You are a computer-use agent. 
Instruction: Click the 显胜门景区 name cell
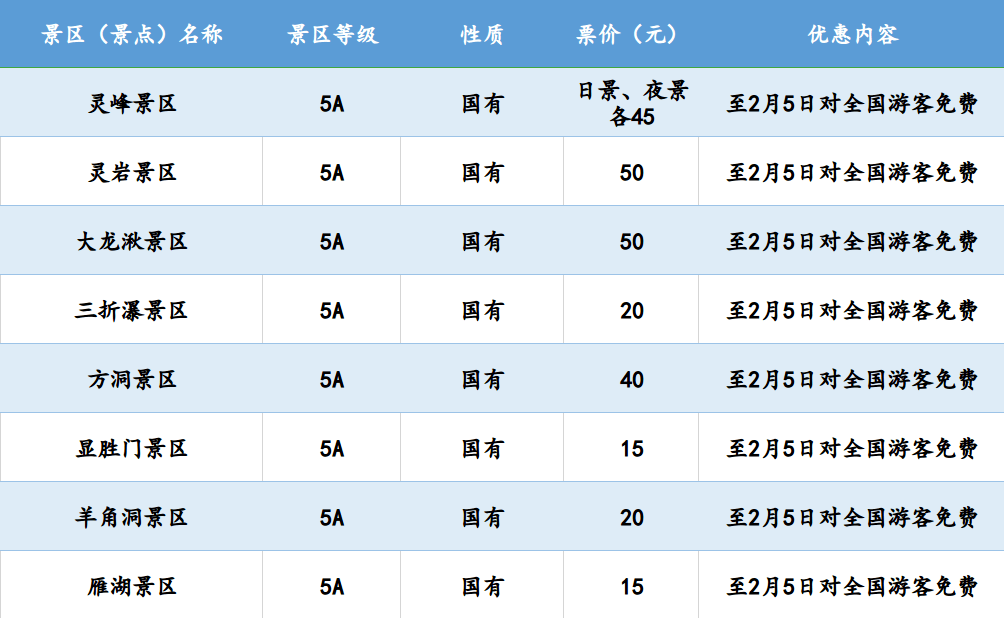(x=132, y=448)
